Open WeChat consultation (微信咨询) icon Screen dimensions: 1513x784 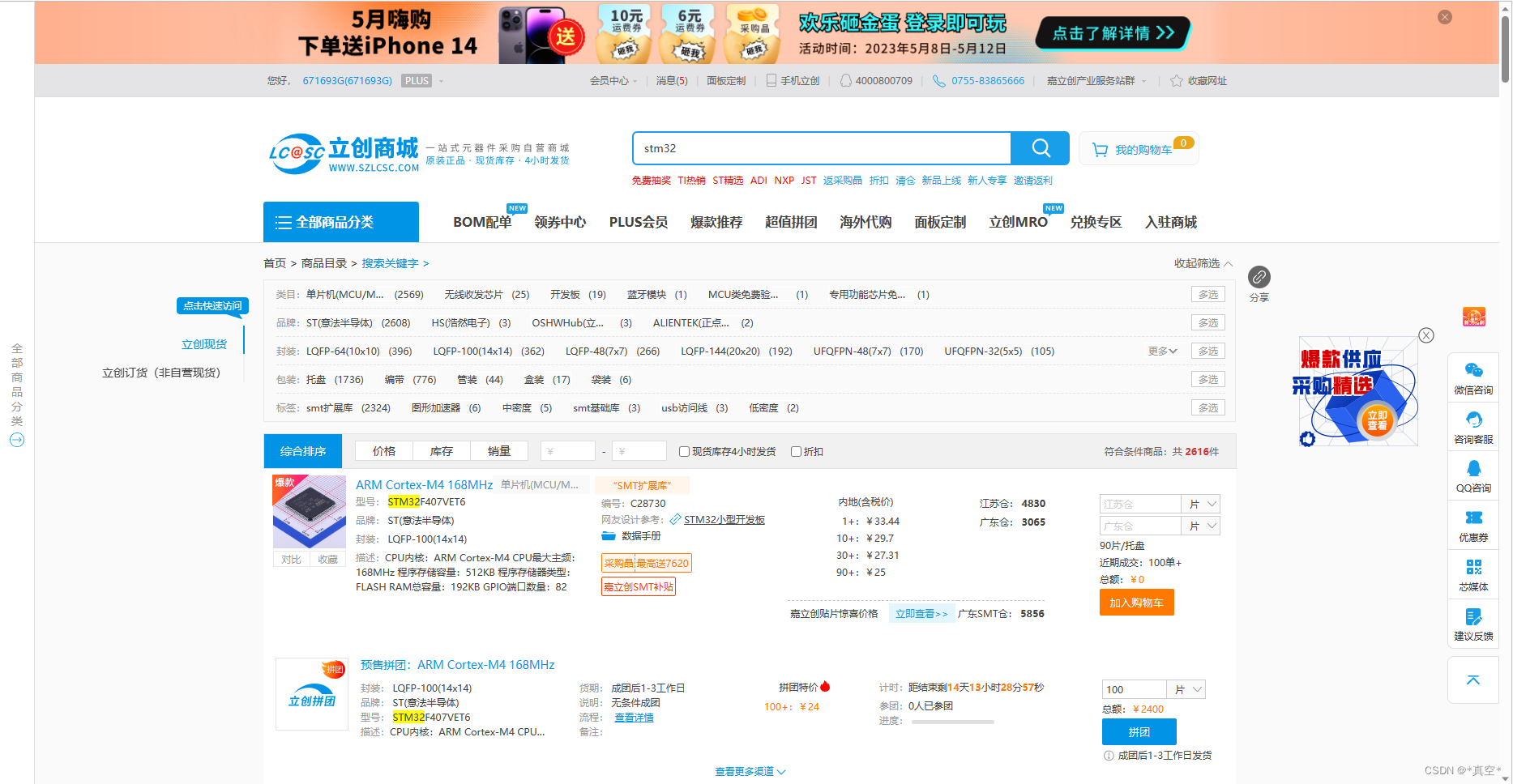tap(1473, 371)
